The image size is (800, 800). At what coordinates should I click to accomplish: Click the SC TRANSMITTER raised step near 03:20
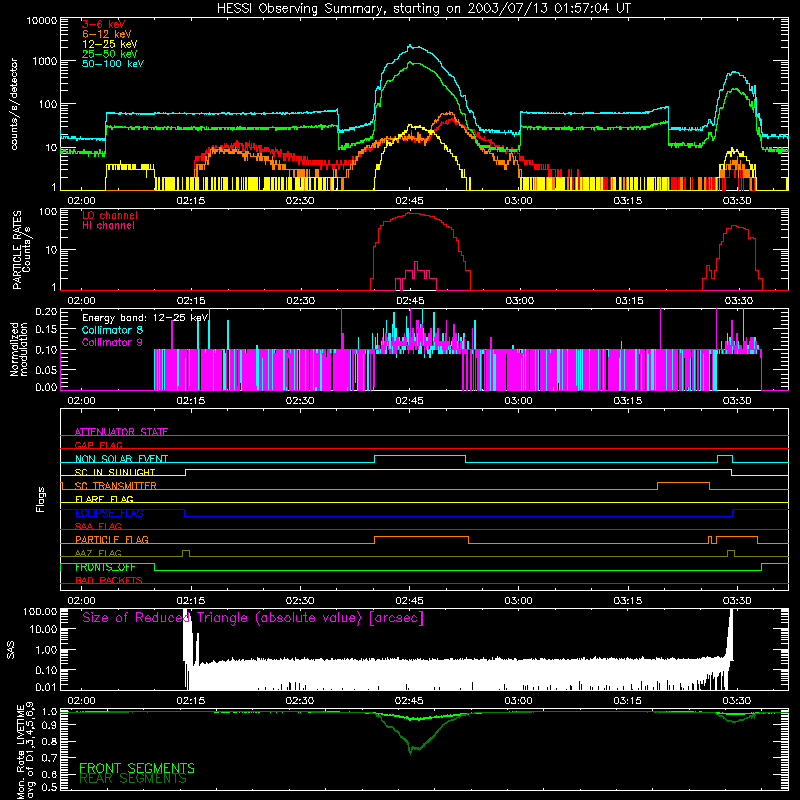683,483
